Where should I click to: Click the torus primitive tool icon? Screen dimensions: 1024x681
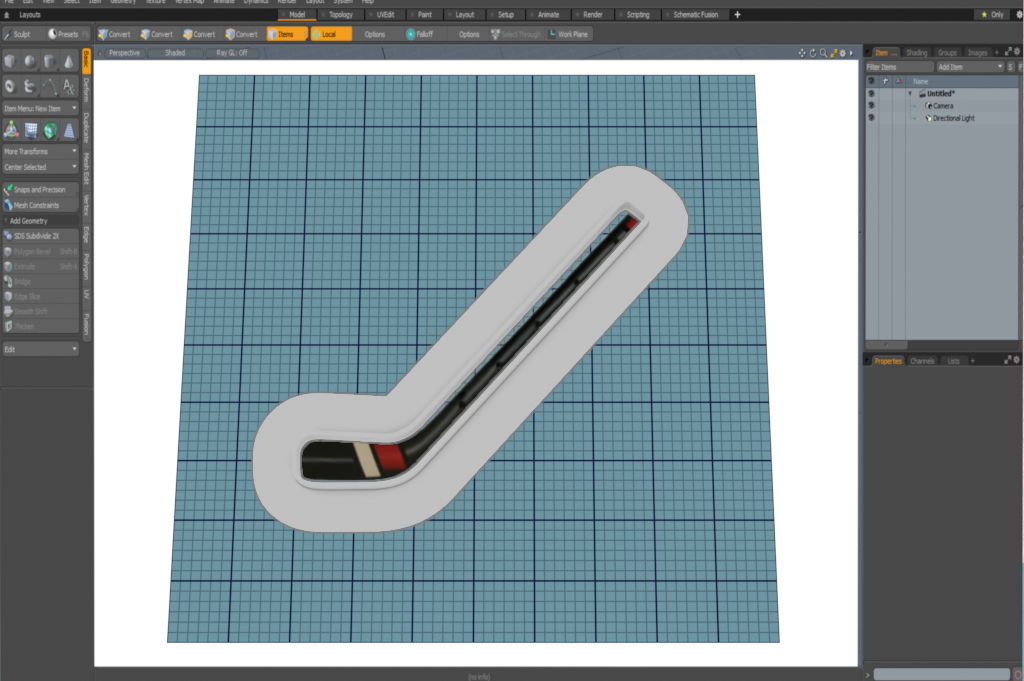click(10, 87)
